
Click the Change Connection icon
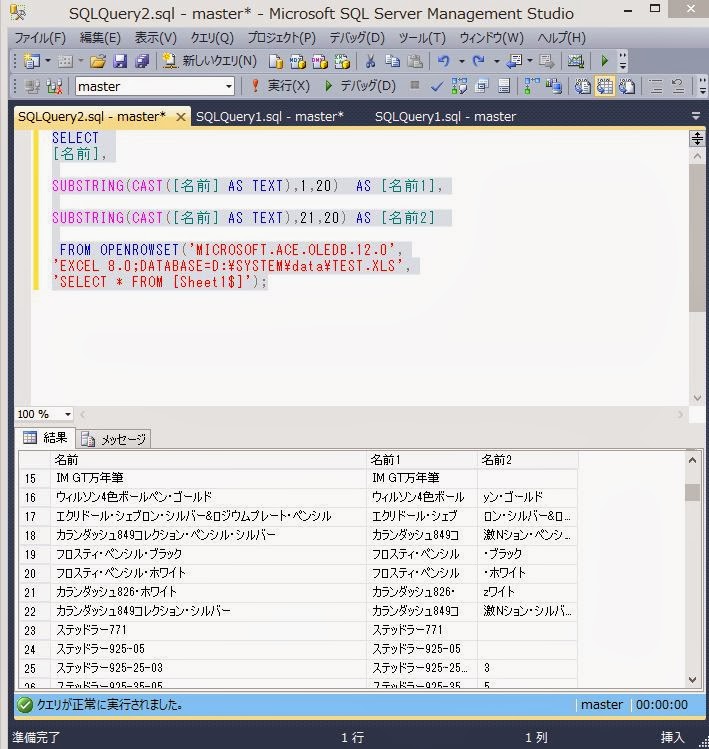click(x=54, y=86)
